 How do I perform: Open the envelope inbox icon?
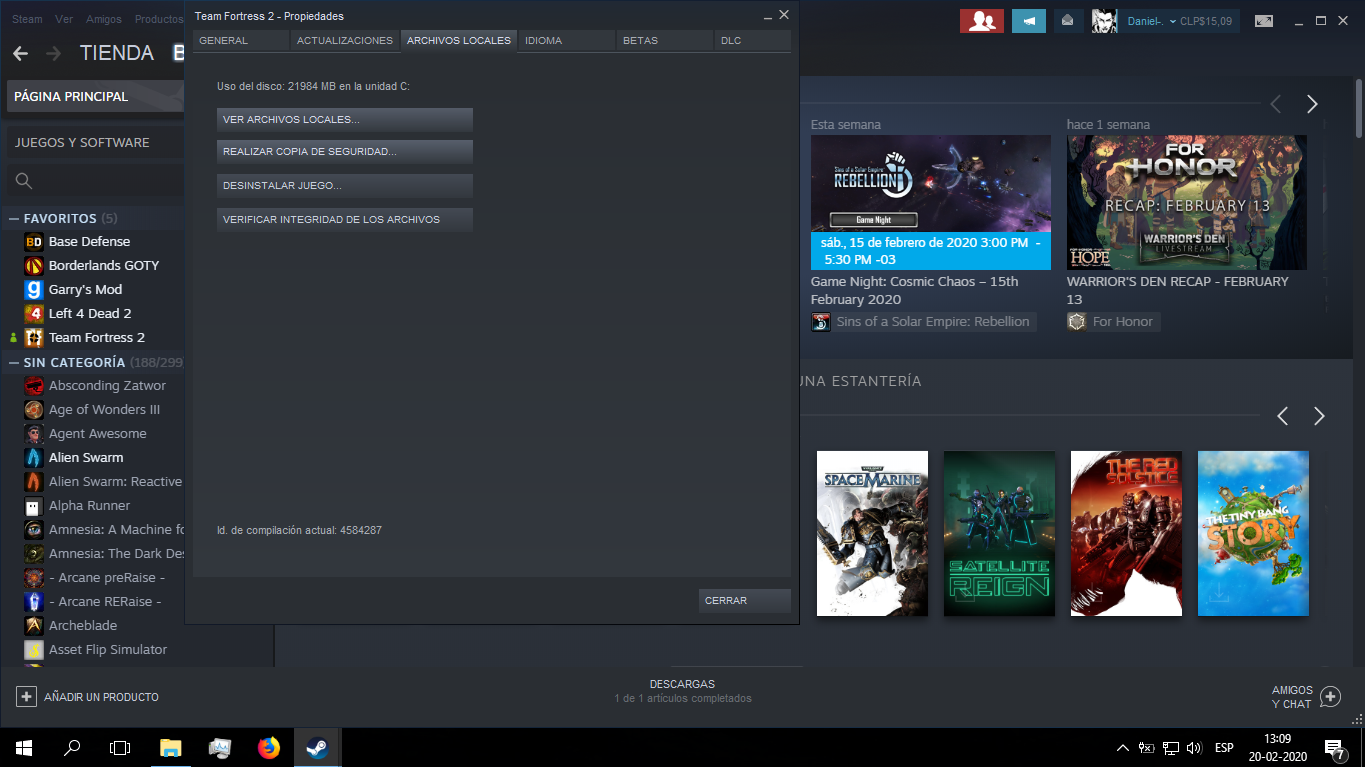pos(1068,21)
